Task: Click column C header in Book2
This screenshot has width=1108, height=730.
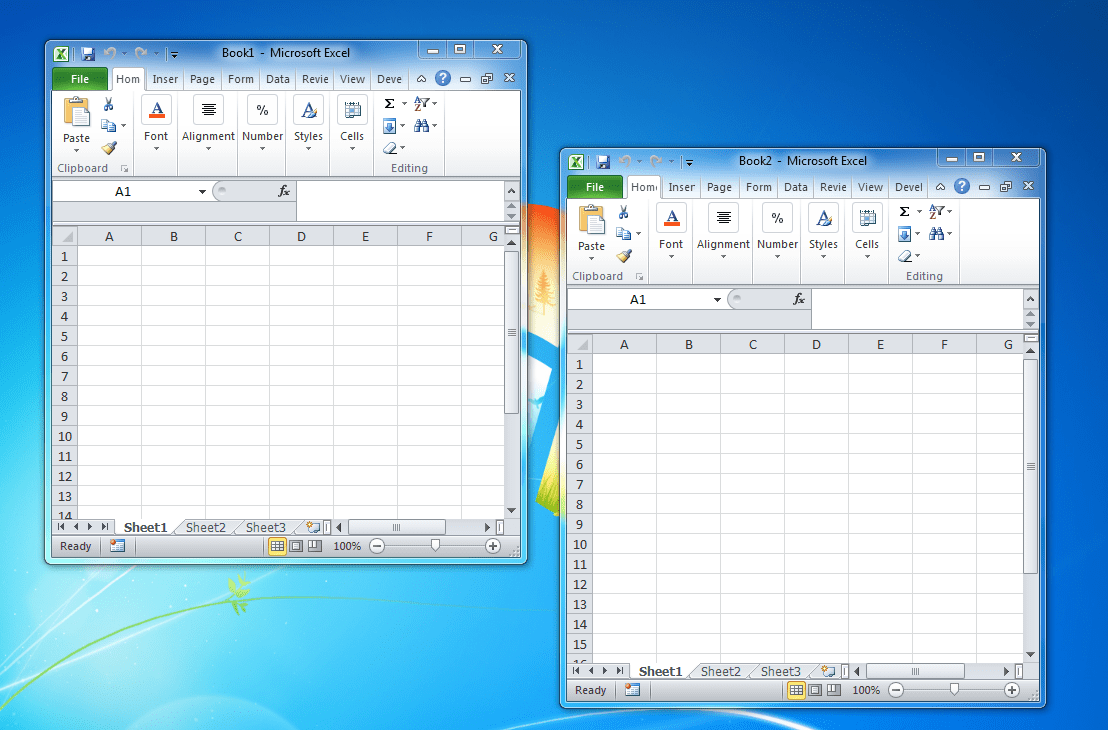Action: (753, 345)
